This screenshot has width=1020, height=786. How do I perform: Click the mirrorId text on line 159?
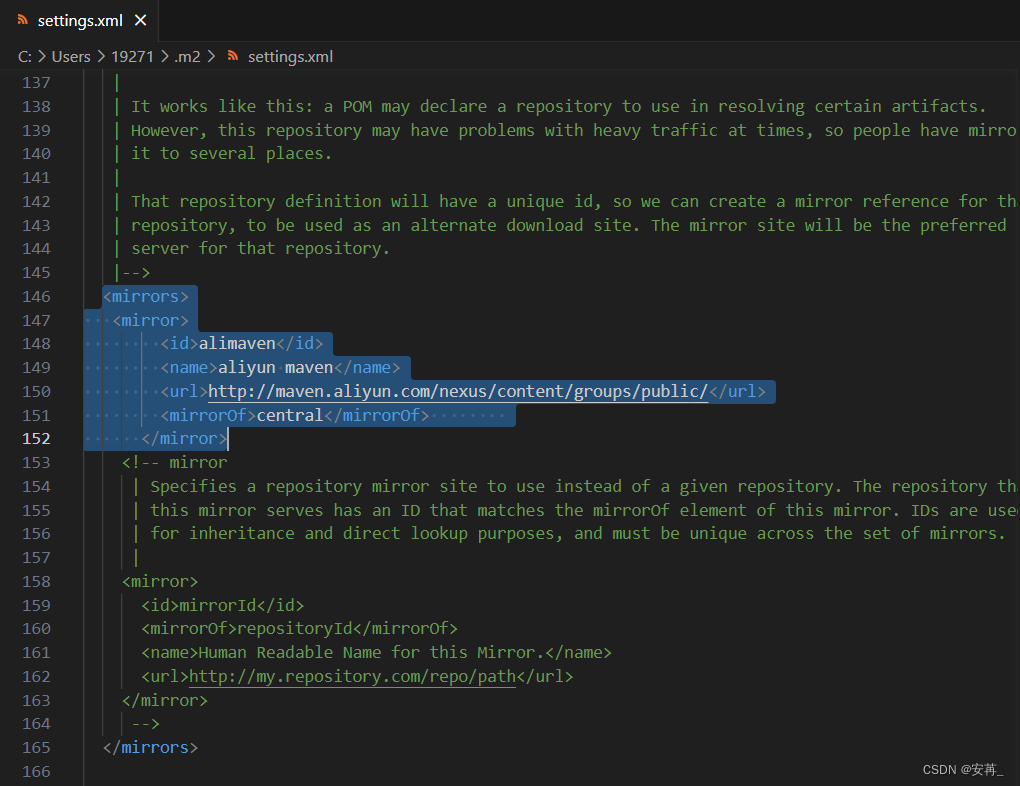[x=218, y=606]
